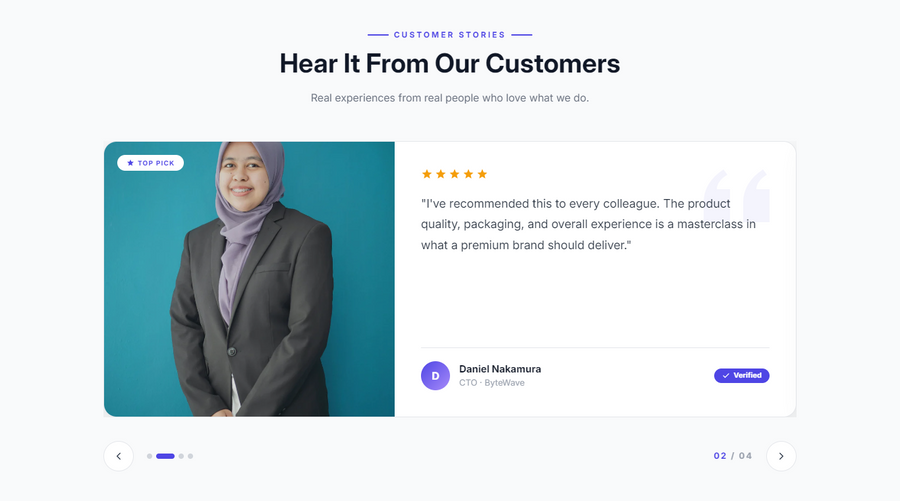Advance to the next testimonial
Screen dimensions: 900x501
pos(781,456)
